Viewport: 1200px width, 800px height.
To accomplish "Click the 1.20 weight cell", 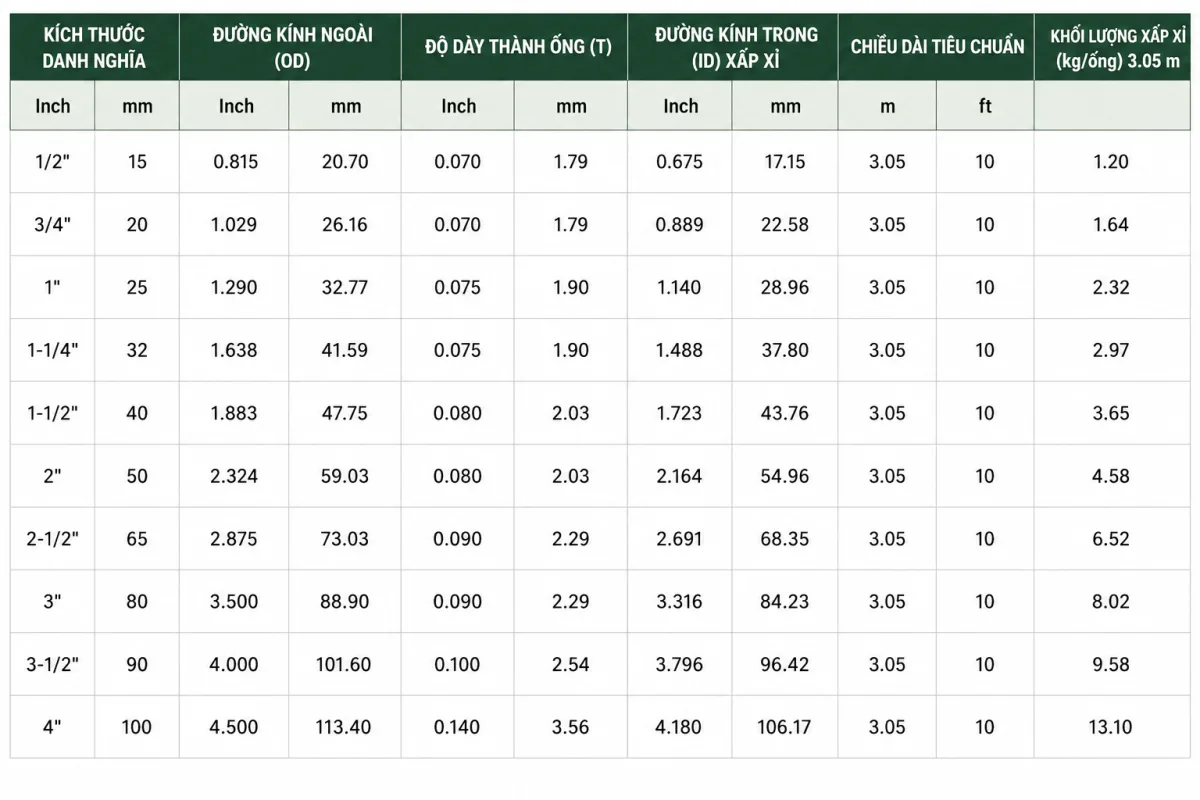I will coord(1111,161).
